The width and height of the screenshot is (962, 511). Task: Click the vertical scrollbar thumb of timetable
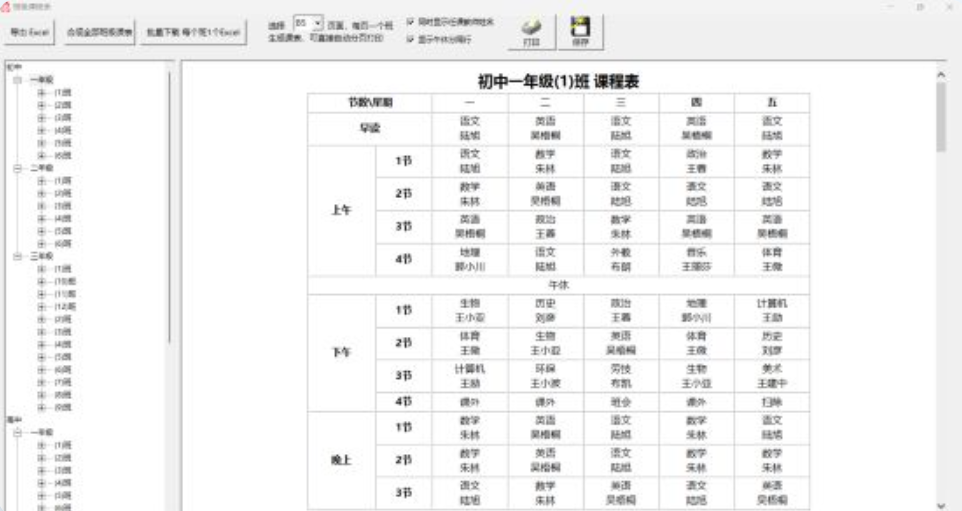[940, 115]
